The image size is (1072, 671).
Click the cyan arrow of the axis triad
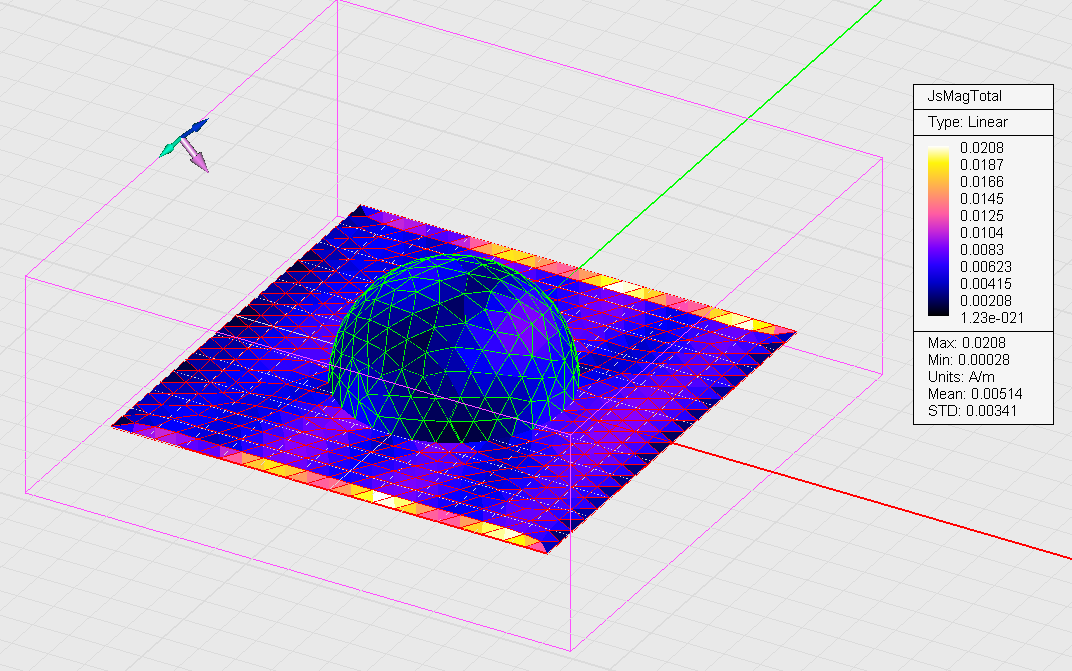pos(168,149)
